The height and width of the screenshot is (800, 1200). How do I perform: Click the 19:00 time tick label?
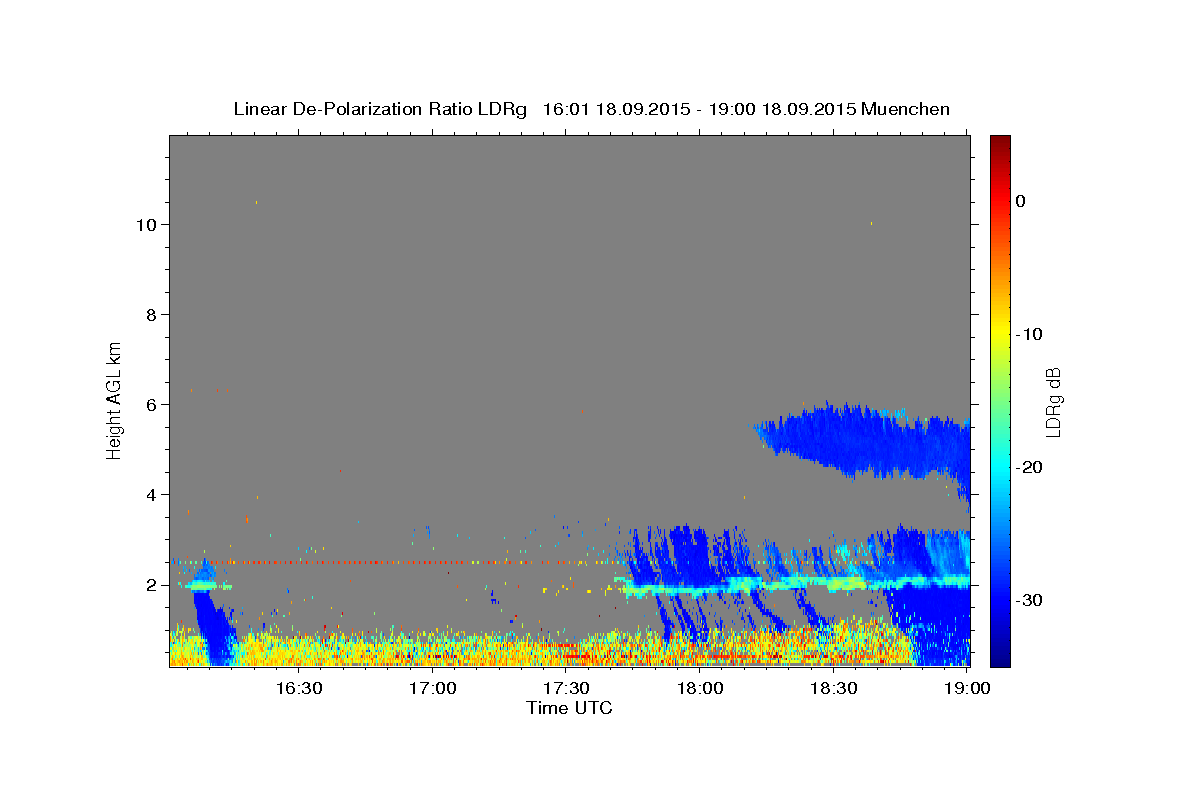[967, 689]
